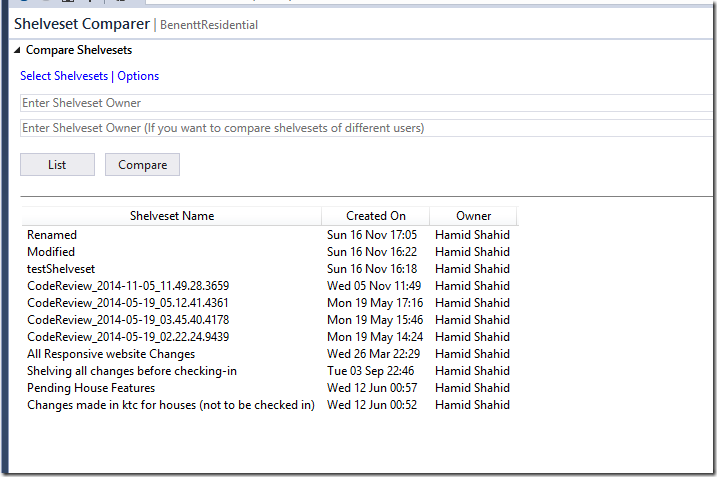Image resolution: width=717 pixels, height=477 pixels.
Task: Open the Options link
Action: 138,76
